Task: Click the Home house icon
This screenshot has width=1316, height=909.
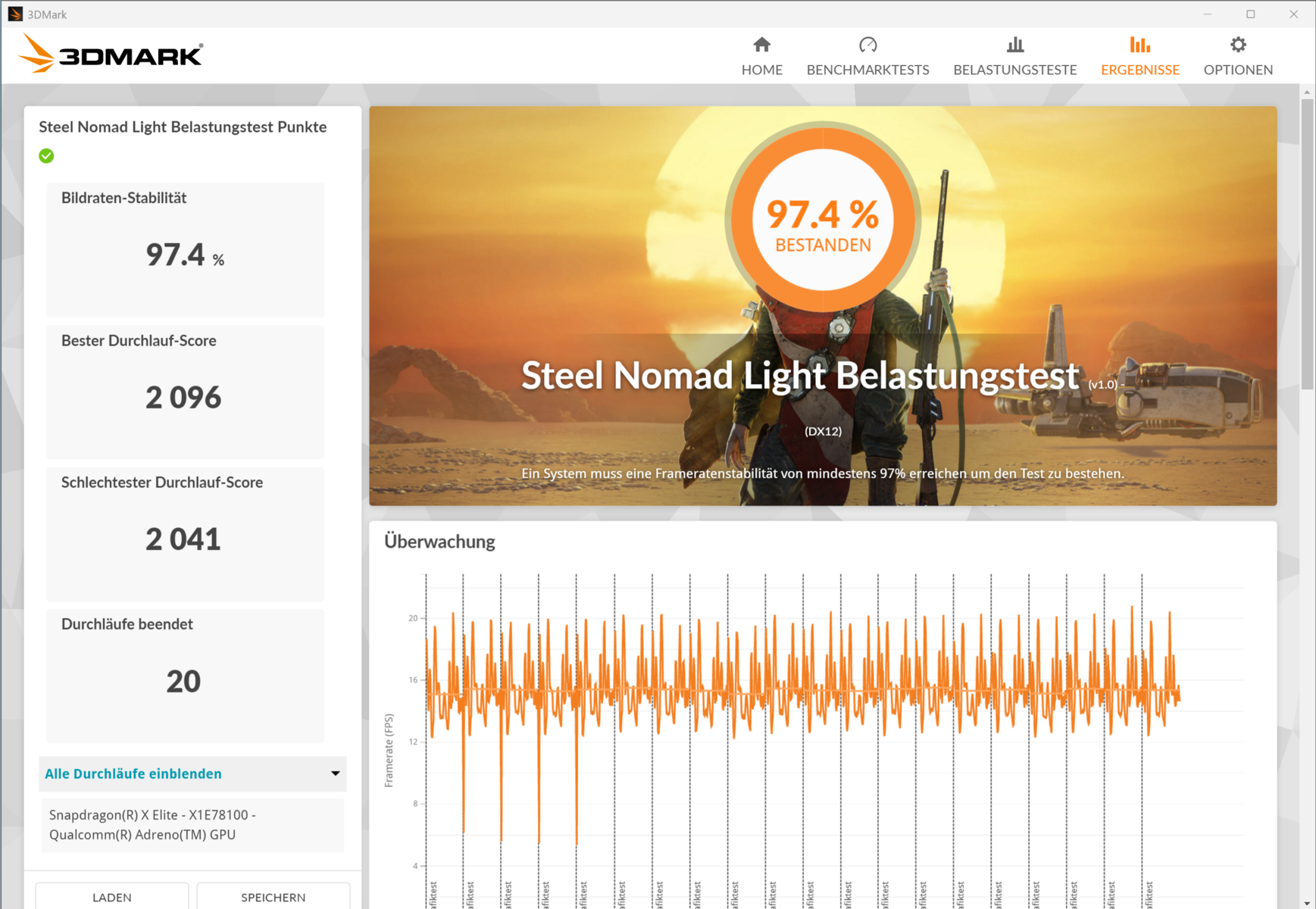Action: pyautogui.click(x=761, y=45)
